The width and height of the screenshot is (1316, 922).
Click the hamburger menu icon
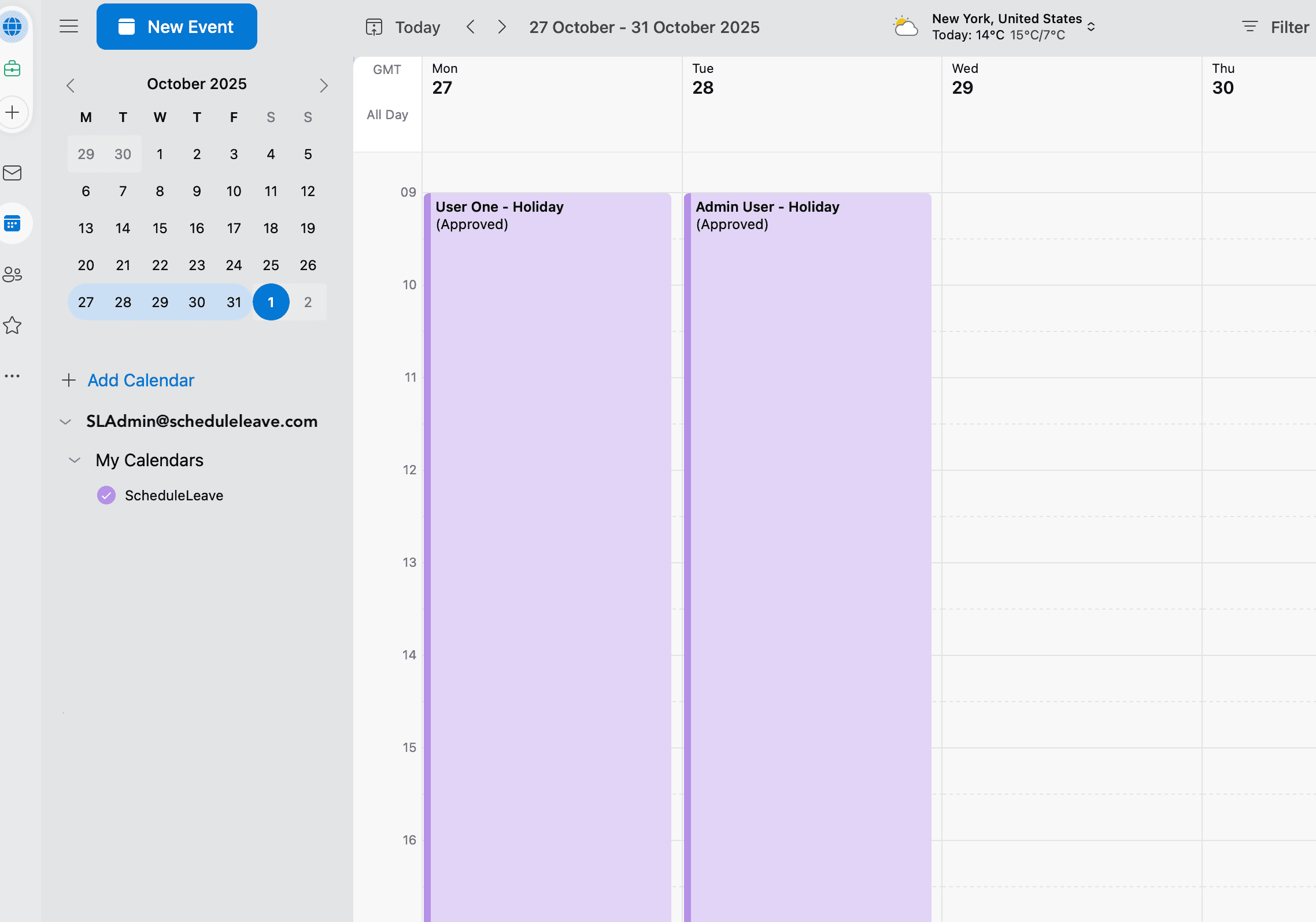click(69, 27)
